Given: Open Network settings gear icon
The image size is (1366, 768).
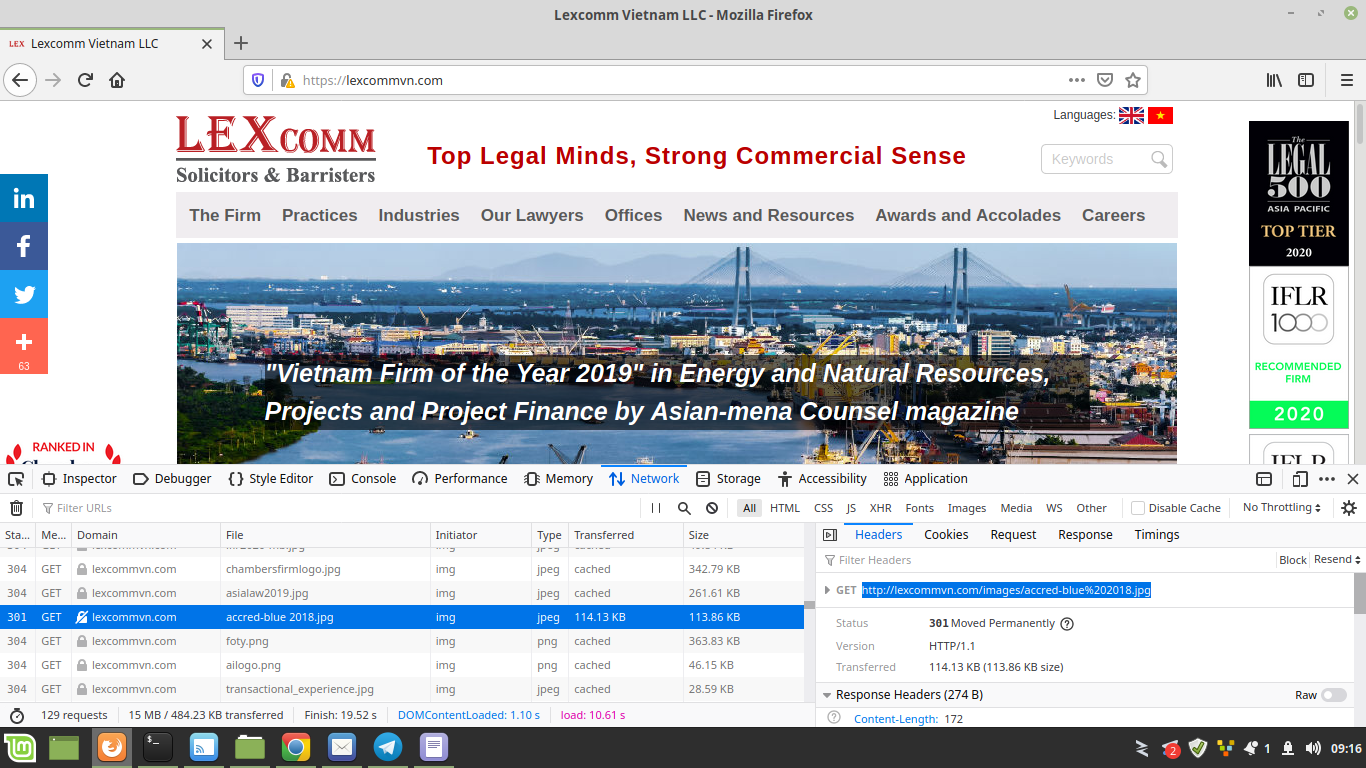Looking at the screenshot, I should tap(1349, 508).
